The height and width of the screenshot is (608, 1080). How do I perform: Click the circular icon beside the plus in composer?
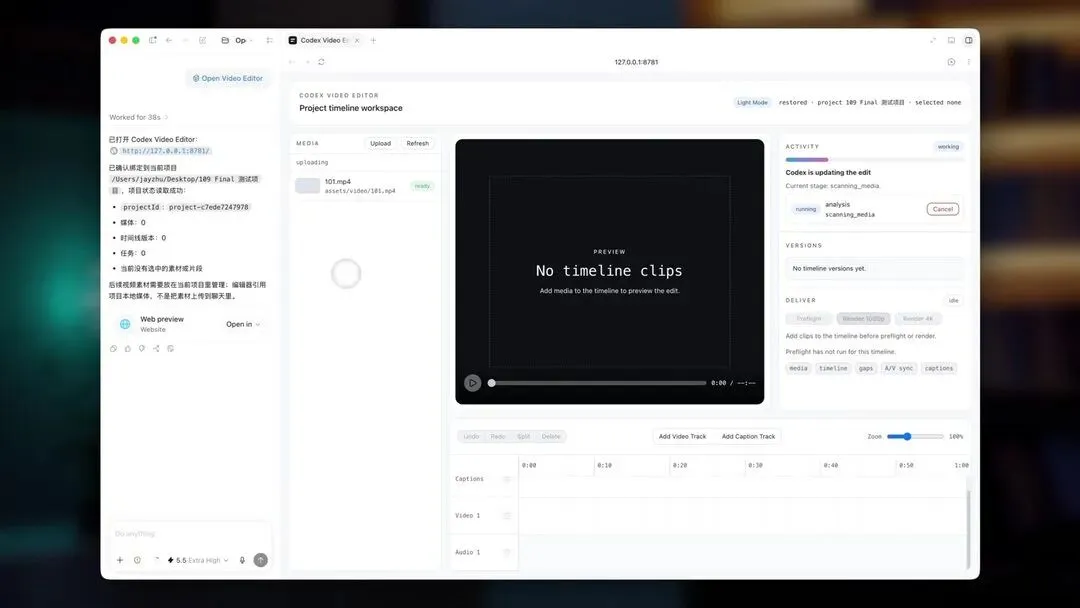137,560
